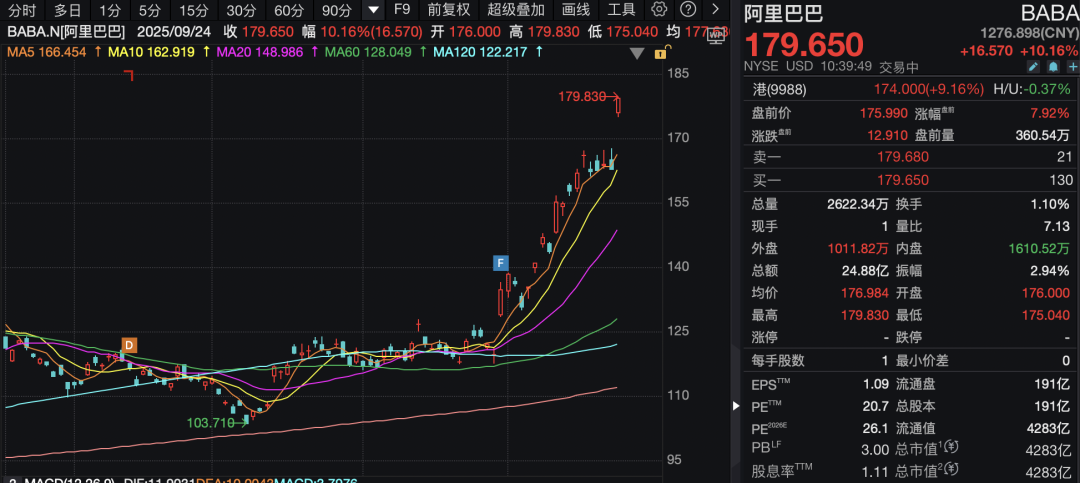Click 外盘 1011.82万 value

pyautogui.click(x=858, y=248)
